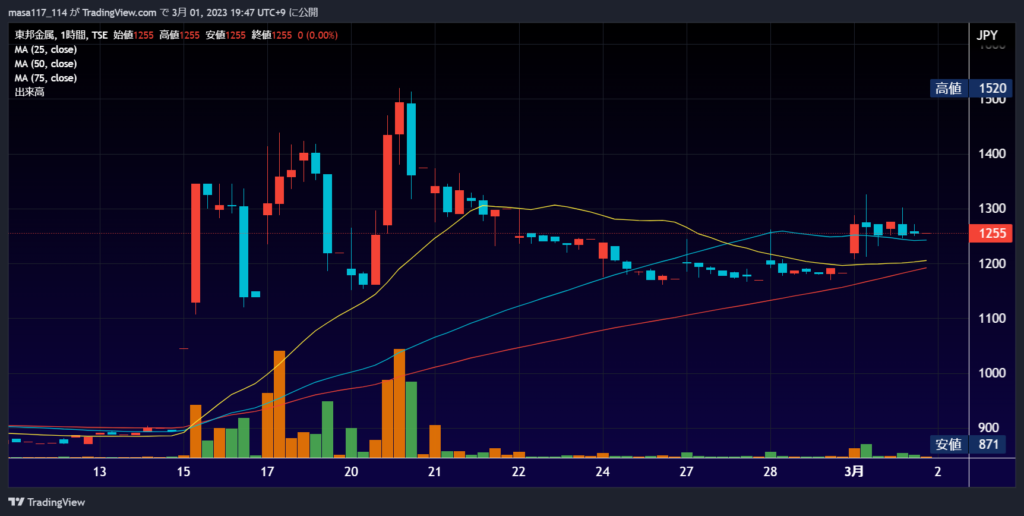
Task: Click the 1300 tick on price axis
Action: coord(991,208)
